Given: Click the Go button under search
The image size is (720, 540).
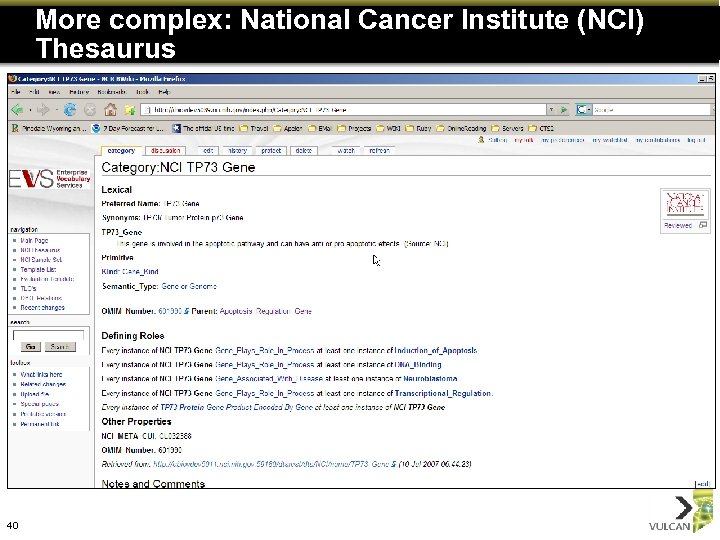Looking at the screenshot, I should coord(30,347).
